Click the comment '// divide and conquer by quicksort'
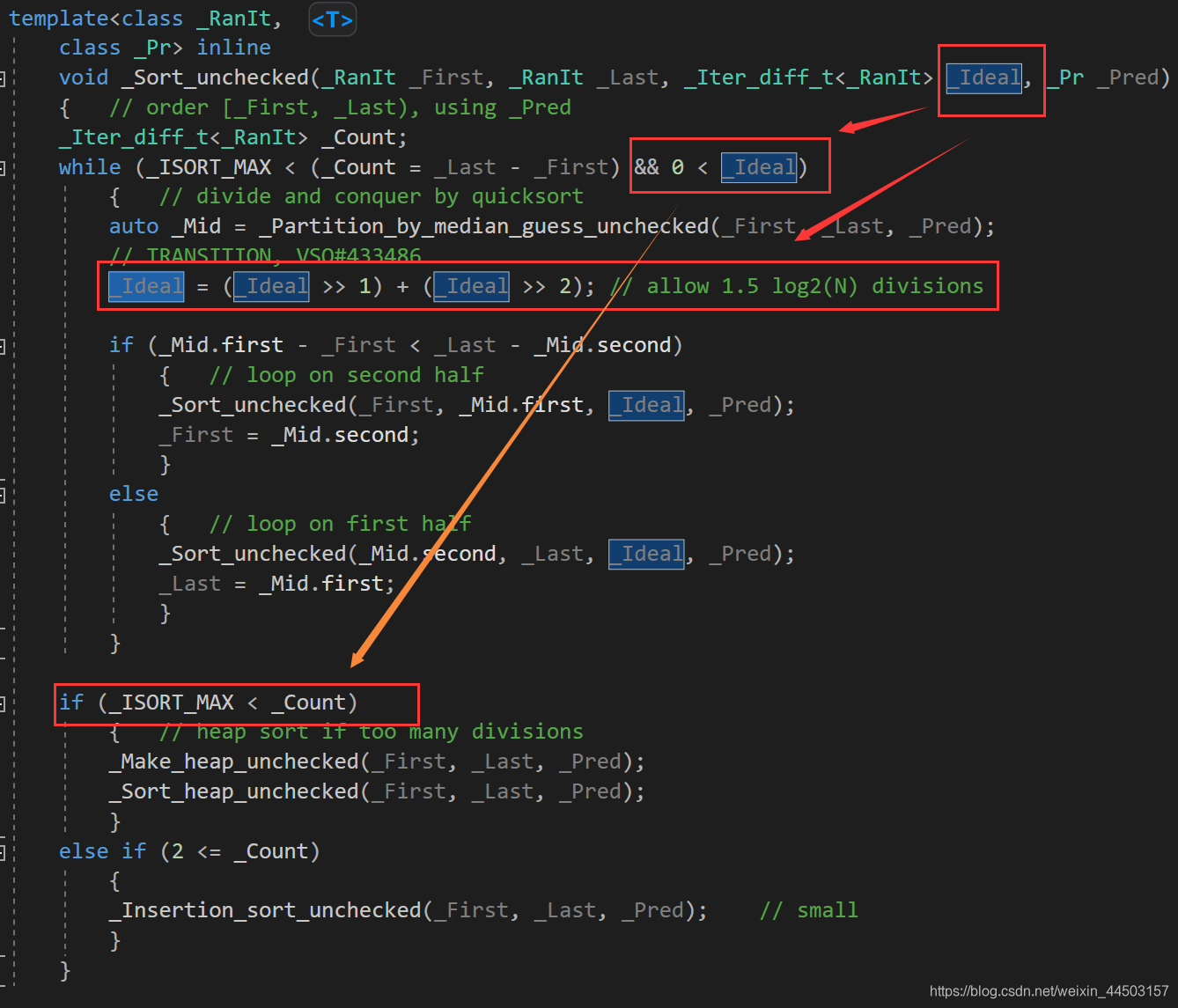This screenshot has height=1008, width=1178. [371, 196]
